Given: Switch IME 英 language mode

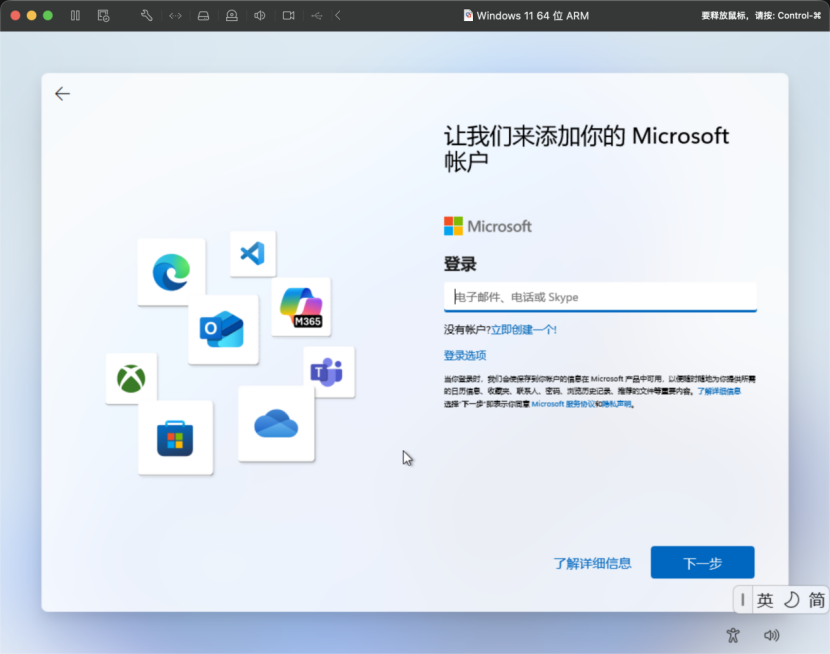Looking at the screenshot, I should [764, 600].
